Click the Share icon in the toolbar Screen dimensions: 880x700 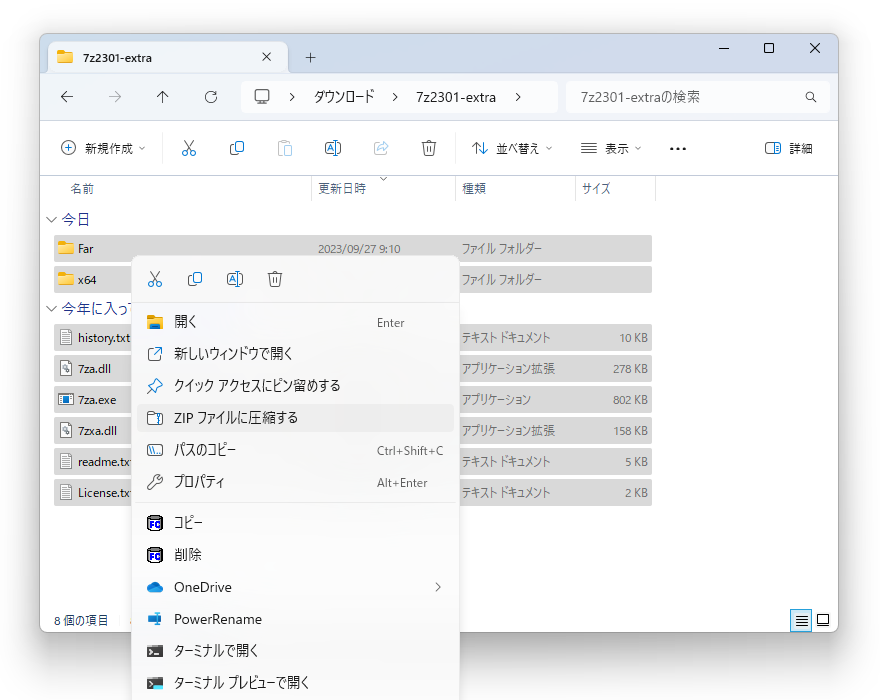(381, 147)
